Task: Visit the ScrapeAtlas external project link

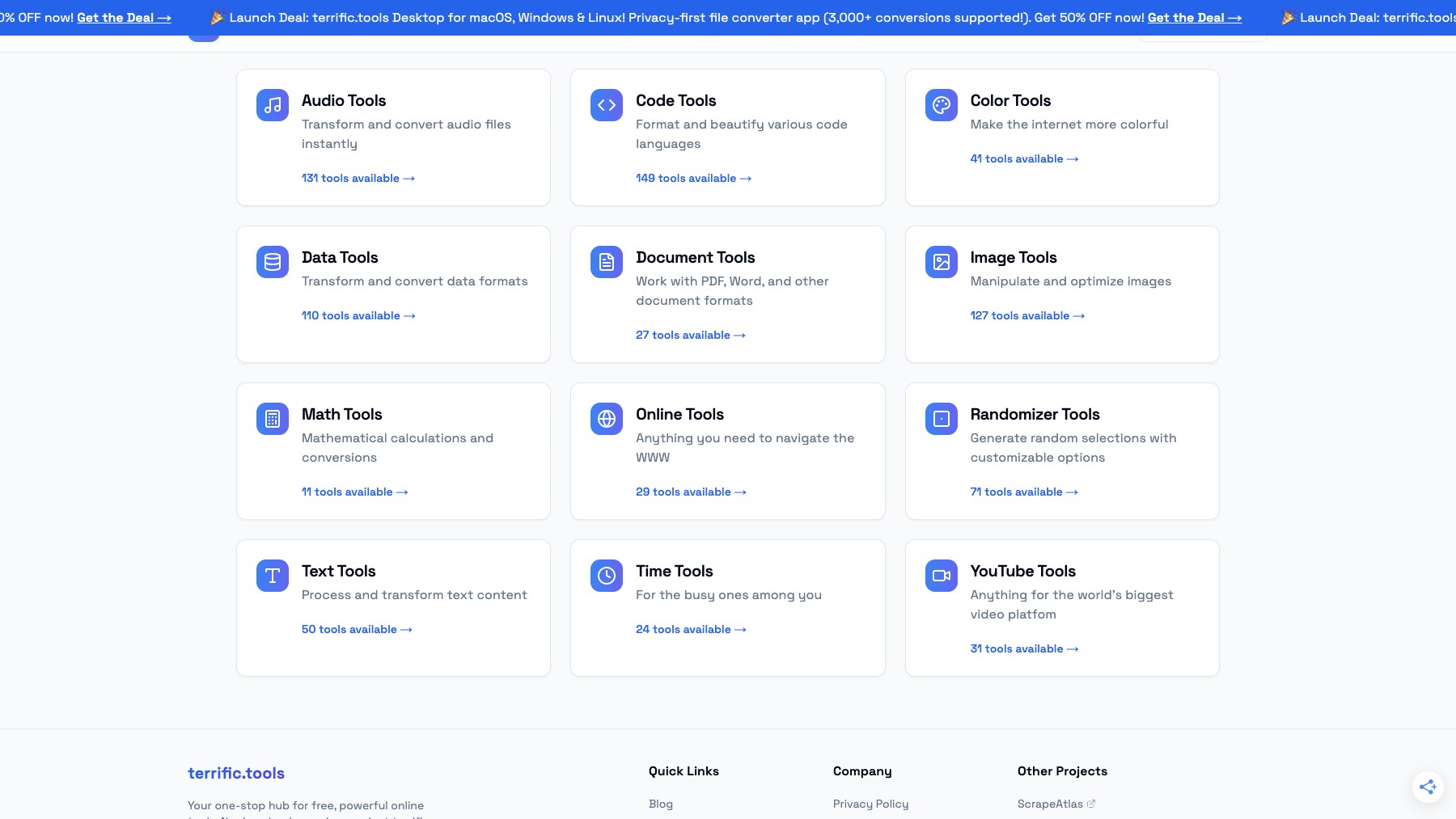Action: pyautogui.click(x=1056, y=804)
